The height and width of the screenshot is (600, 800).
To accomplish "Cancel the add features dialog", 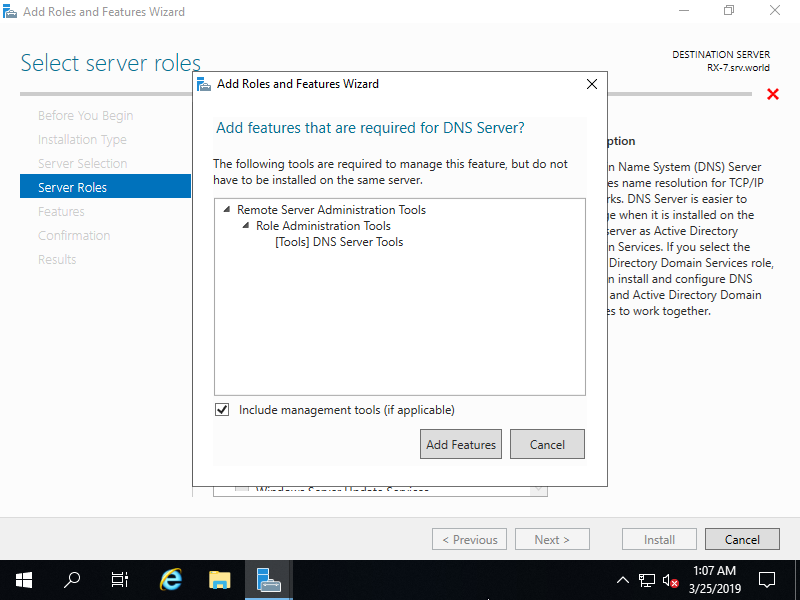I will [547, 444].
